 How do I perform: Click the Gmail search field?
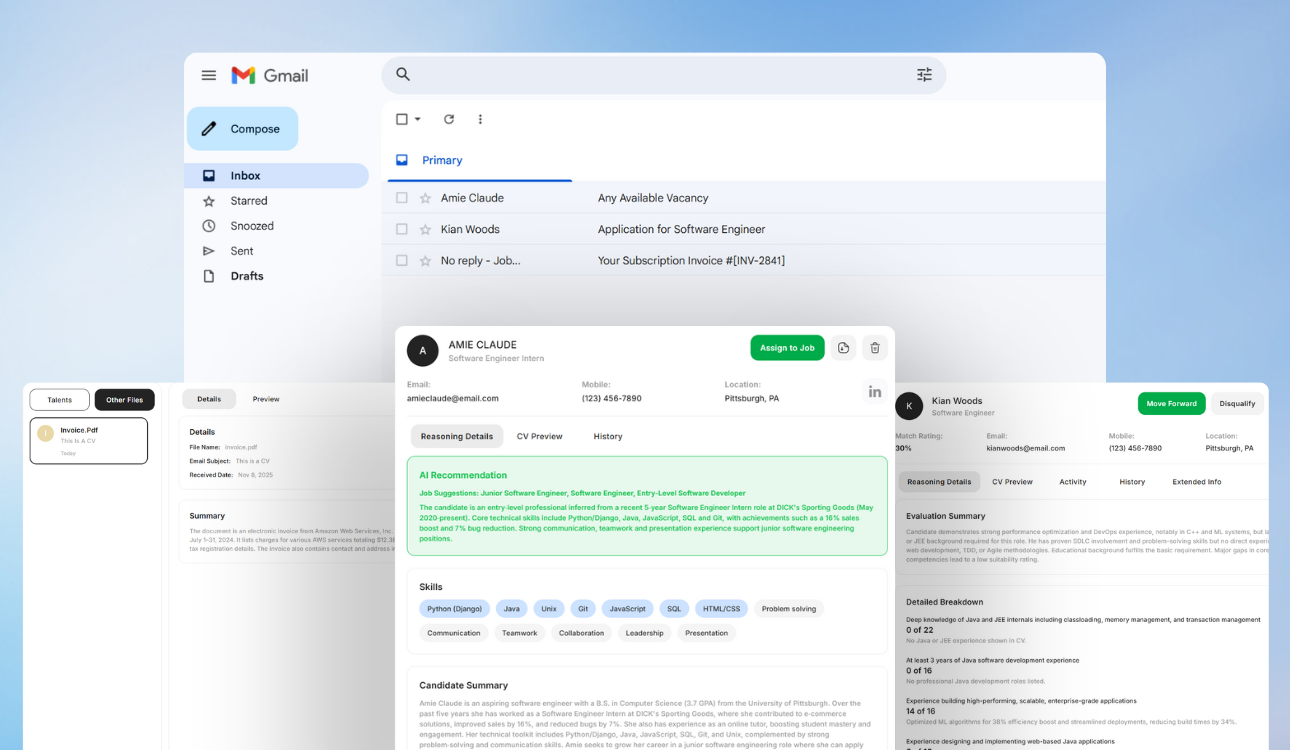(x=650, y=74)
